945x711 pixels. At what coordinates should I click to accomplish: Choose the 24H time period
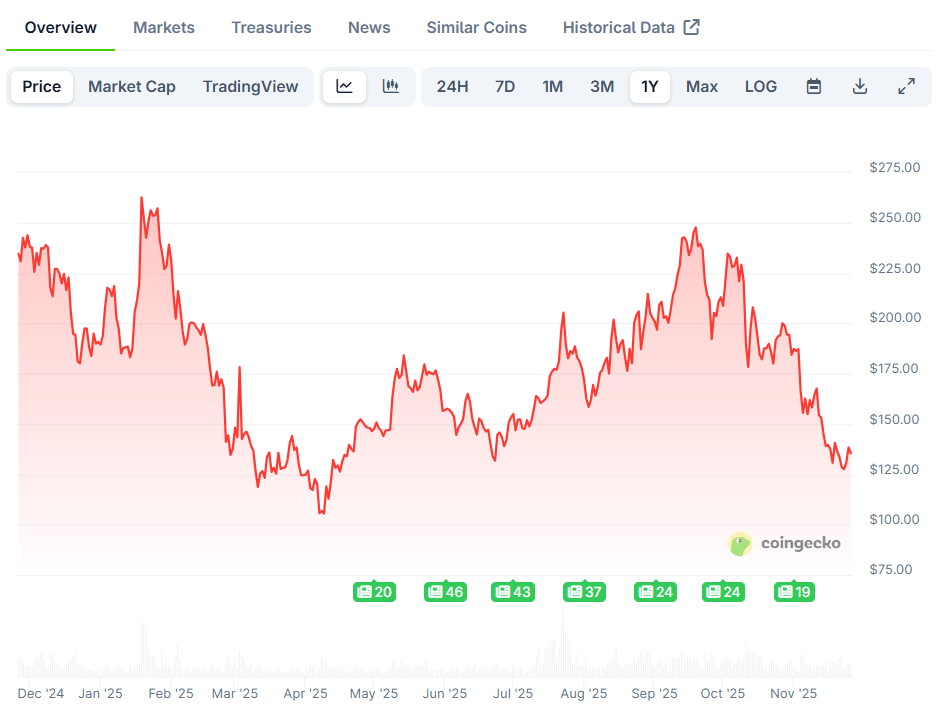point(453,87)
